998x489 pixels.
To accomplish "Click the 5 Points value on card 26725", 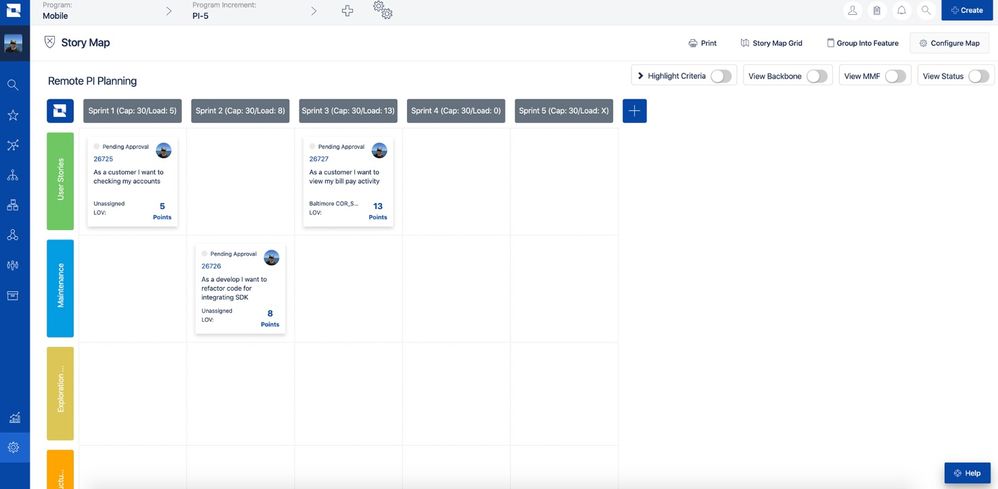I will click(162, 211).
